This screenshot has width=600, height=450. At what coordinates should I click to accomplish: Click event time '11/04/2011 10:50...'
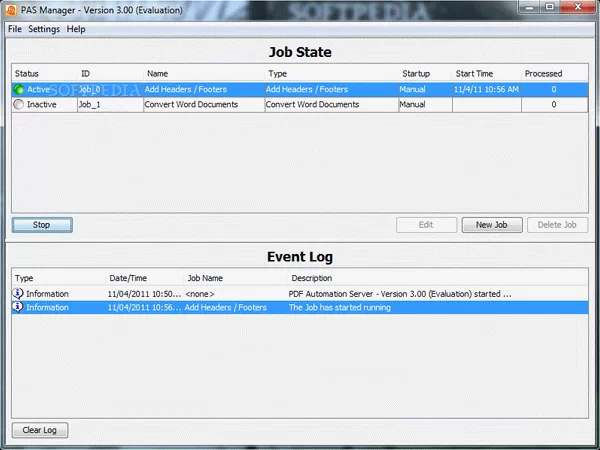[144, 294]
